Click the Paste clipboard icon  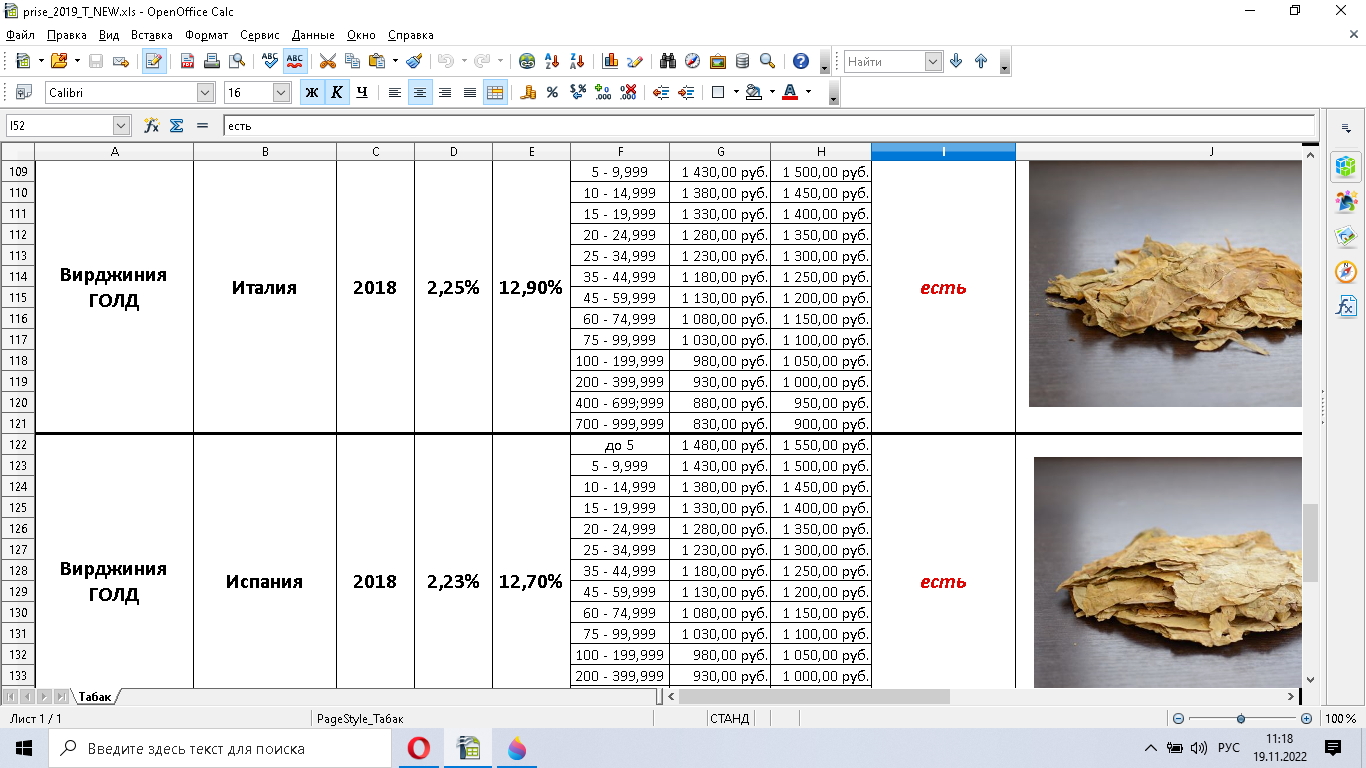click(377, 61)
